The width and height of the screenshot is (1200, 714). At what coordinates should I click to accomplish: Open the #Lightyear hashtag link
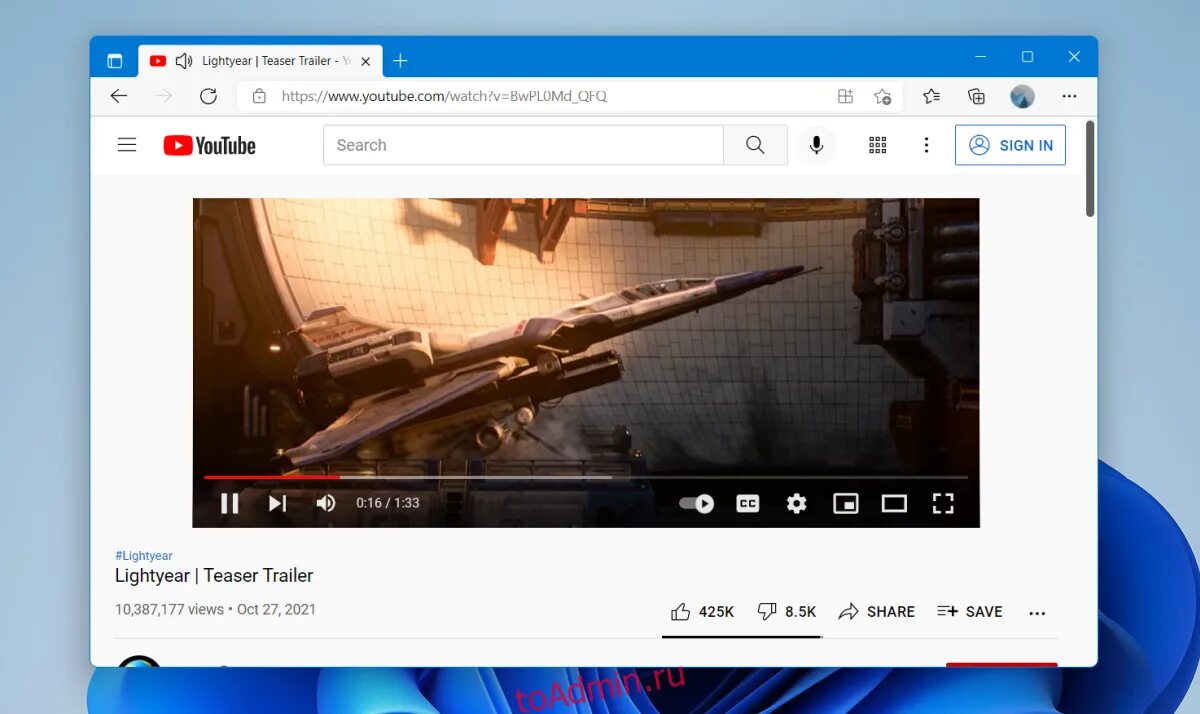[x=144, y=555]
